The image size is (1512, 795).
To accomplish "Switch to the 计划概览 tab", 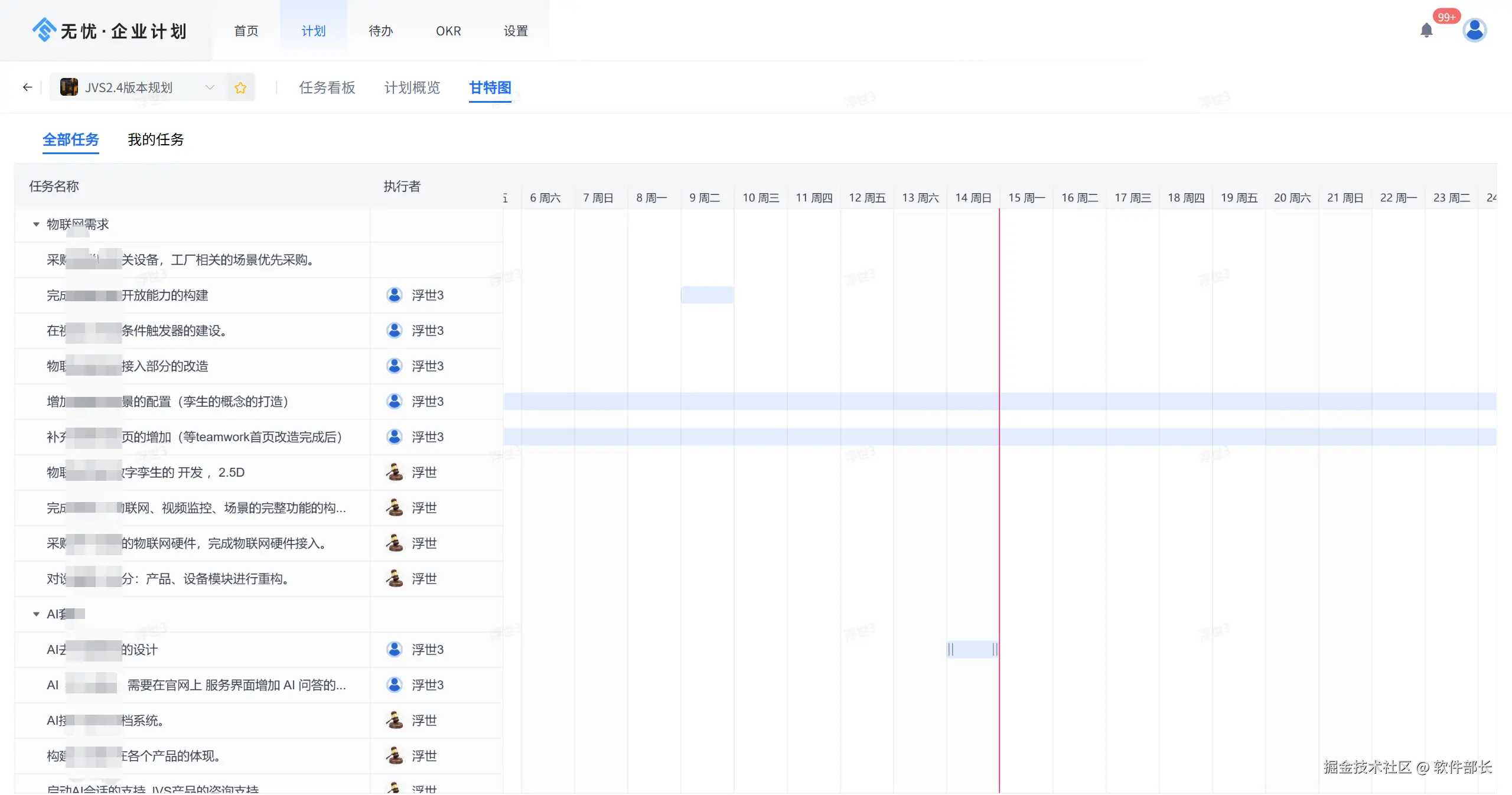I will (x=412, y=88).
